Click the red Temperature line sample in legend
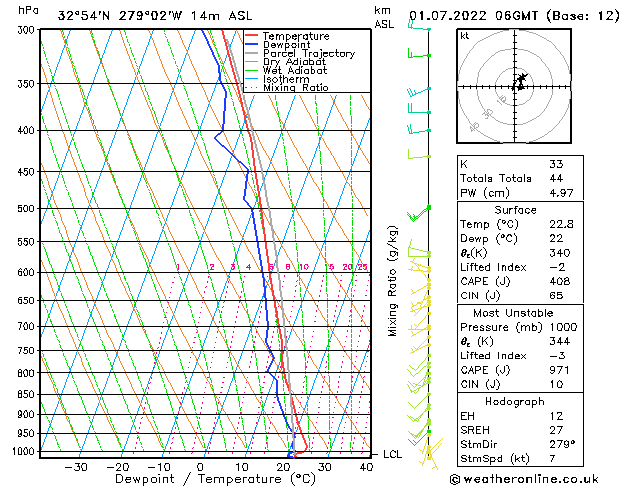This screenshot has height=486, width=629. pos(252,36)
